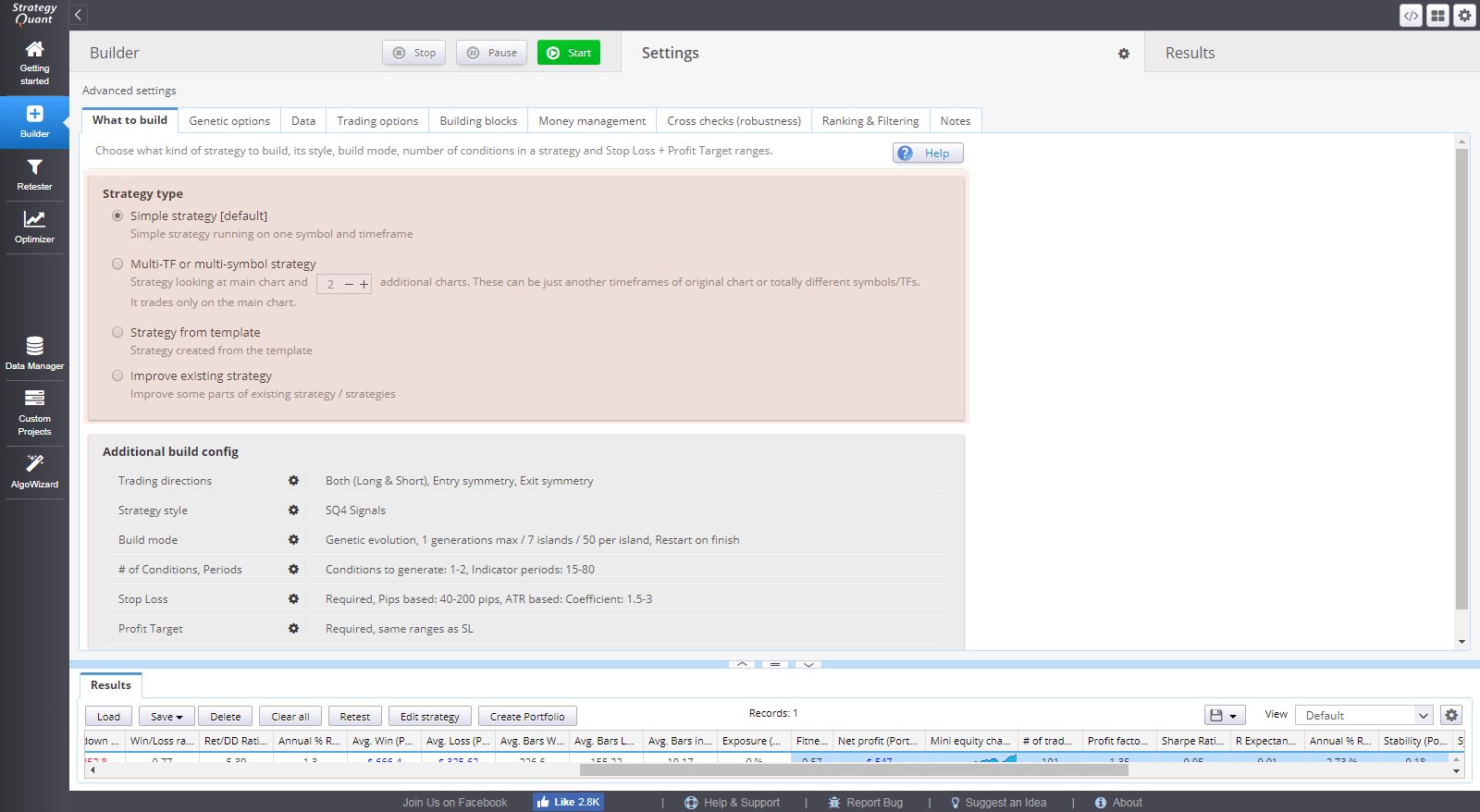Click Create Portfolio button
The image size is (1480, 812).
point(527,717)
